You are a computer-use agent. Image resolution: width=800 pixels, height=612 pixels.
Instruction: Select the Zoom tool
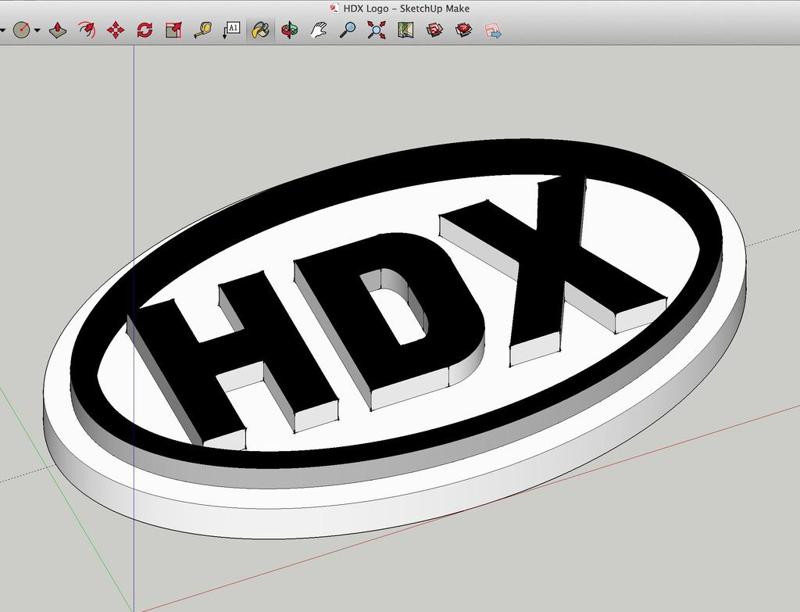(x=348, y=30)
